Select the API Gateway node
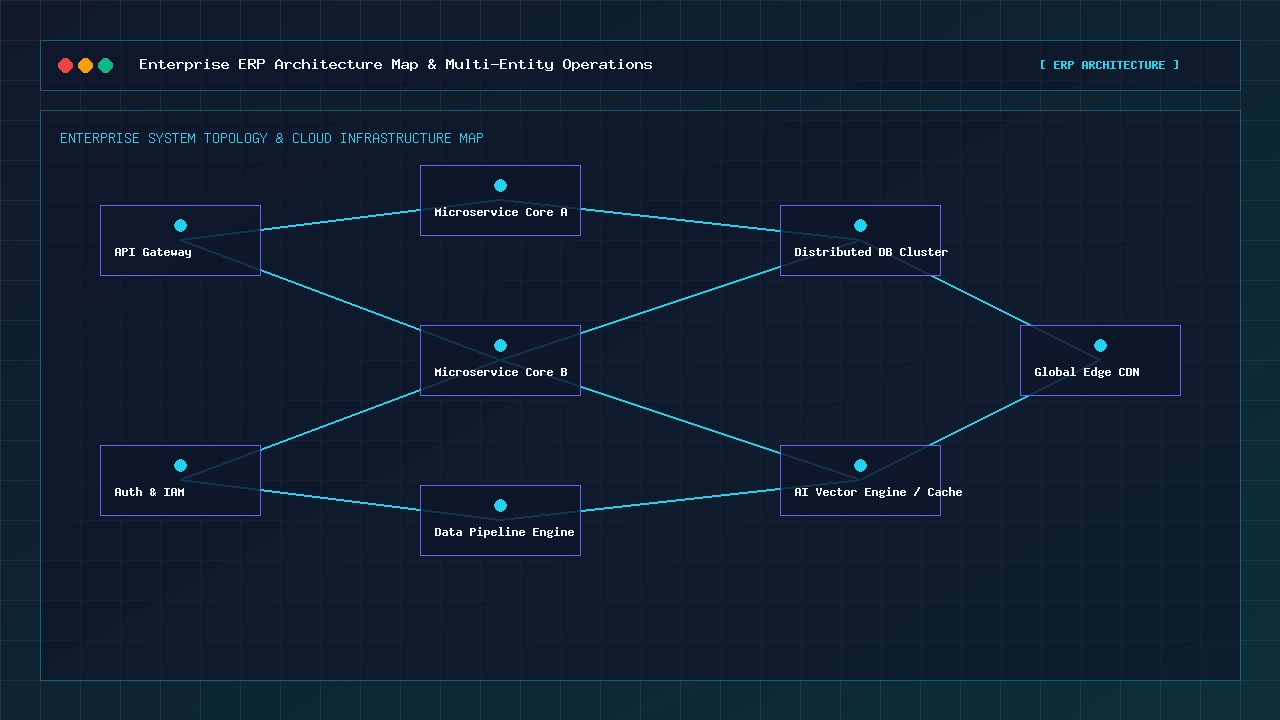Image resolution: width=1280 pixels, height=720 pixels. (180, 240)
